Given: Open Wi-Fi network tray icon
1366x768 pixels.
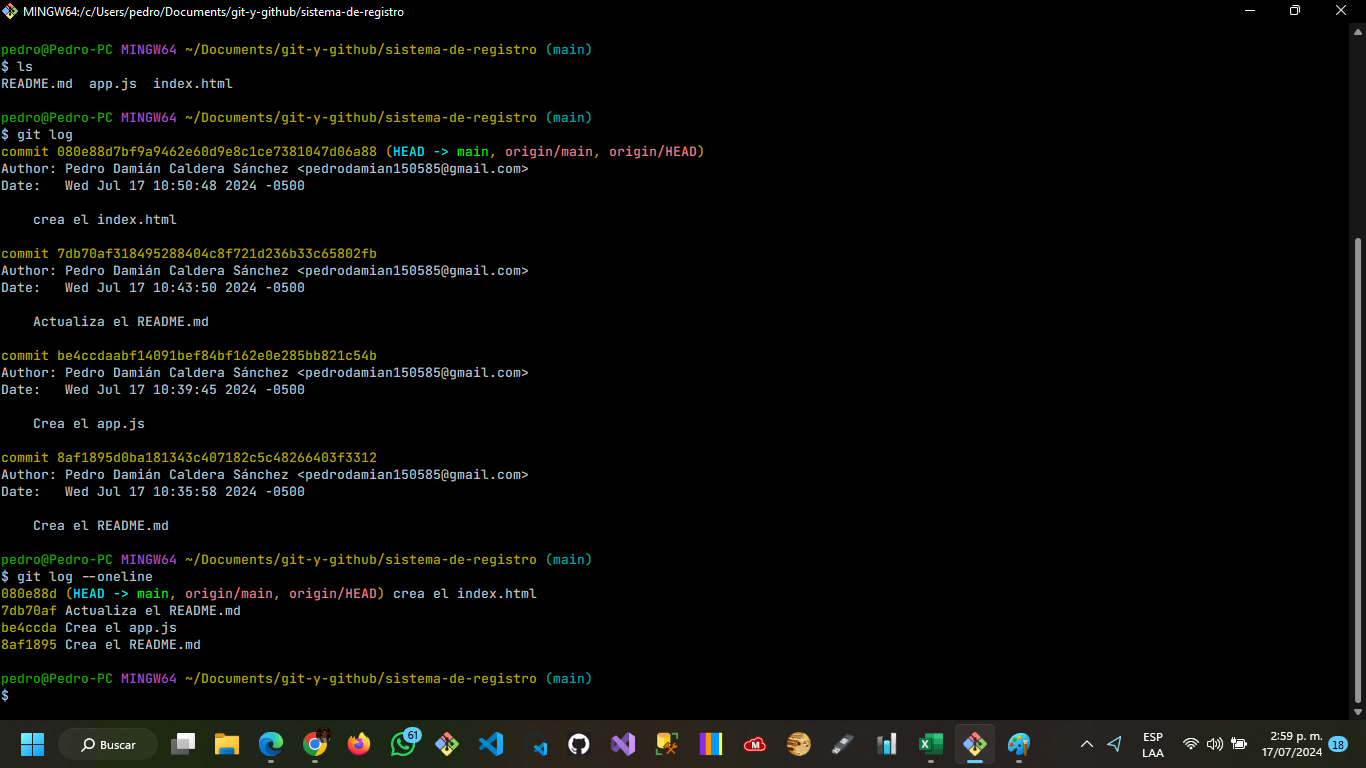Looking at the screenshot, I should (x=1191, y=744).
